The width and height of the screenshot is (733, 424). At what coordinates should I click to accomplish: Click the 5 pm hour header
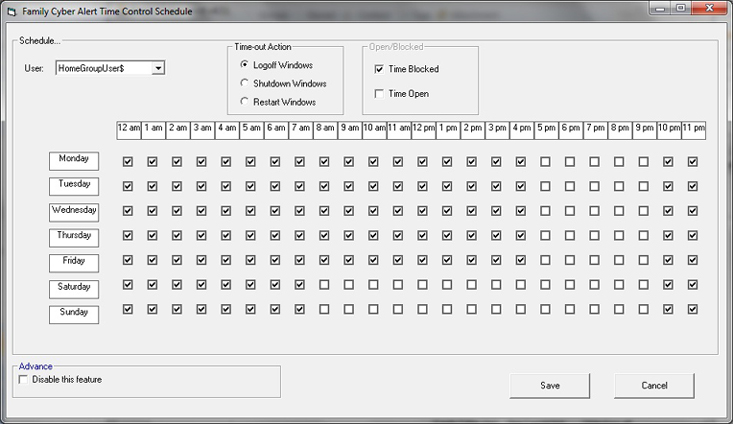[x=545, y=129]
